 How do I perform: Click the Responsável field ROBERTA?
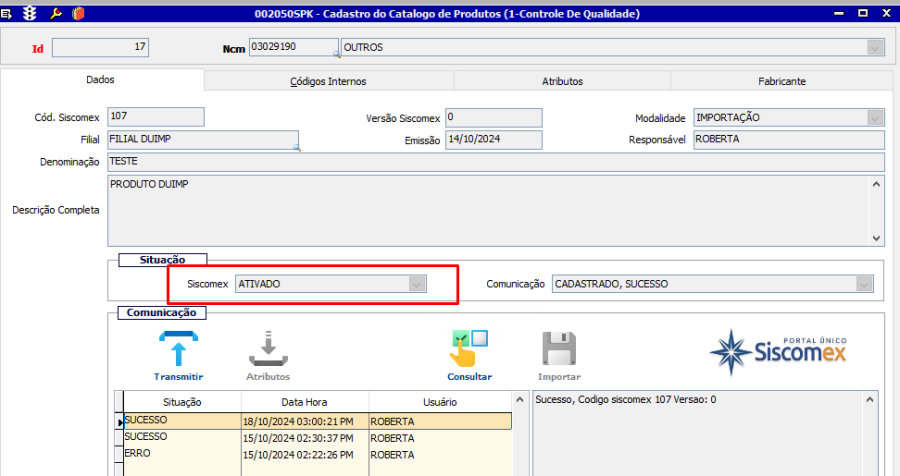click(x=789, y=140)
